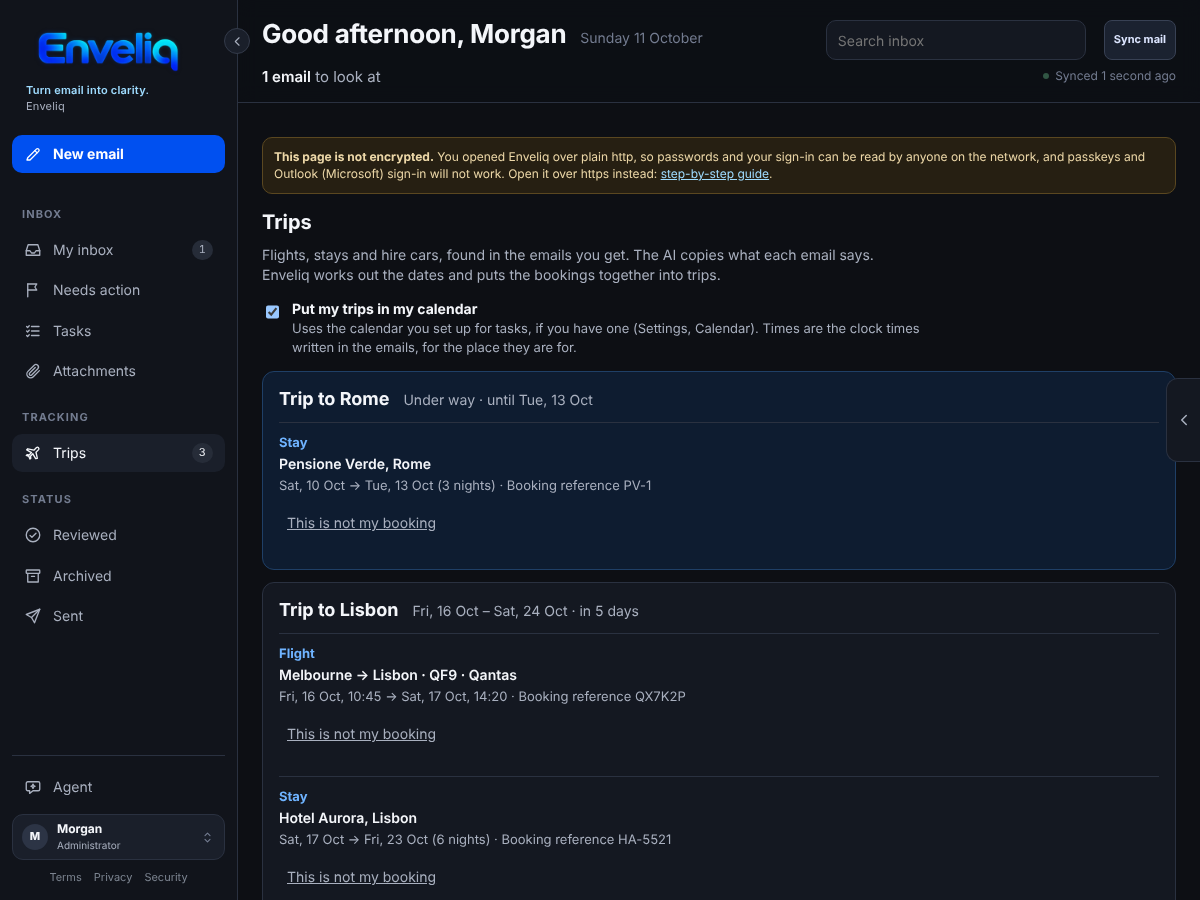The image size is (1200, 900).
Task: Click the Under way until Tue, 13 Oct text
Action: pos(498,400)
